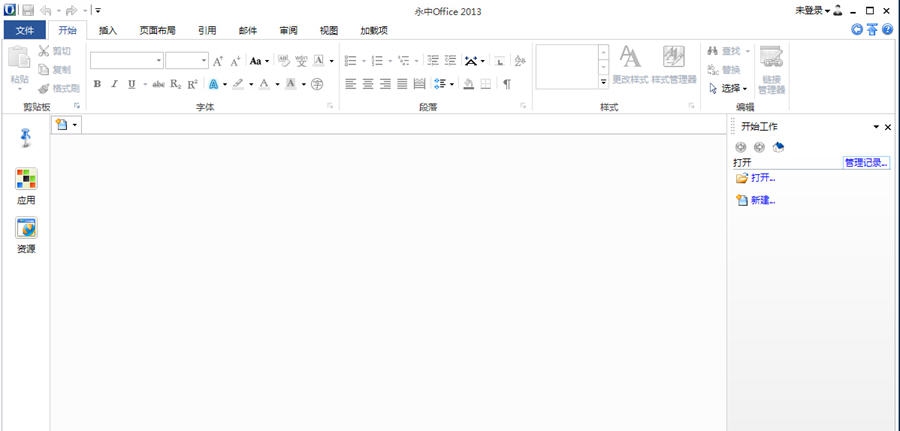Open the task pane title dropdown arrow
The image size is (900, 431).
pyautogui.click(x=876, y=127)
